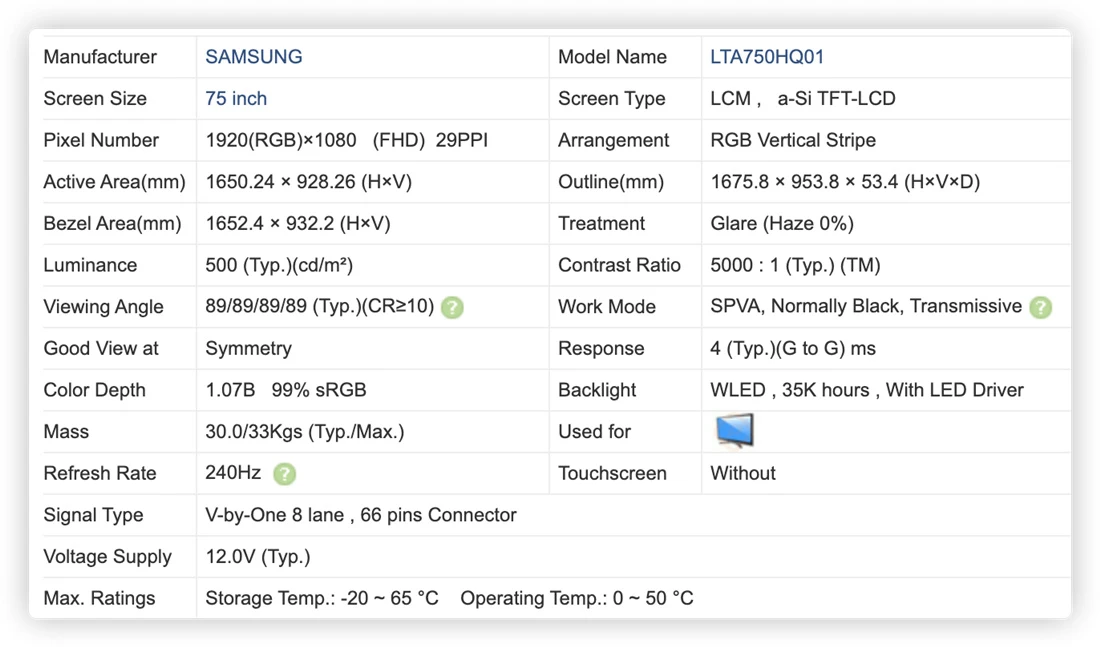
Task: Select the Manufacturer label cell
Action: pyautogui.click(x=100, y=57)
